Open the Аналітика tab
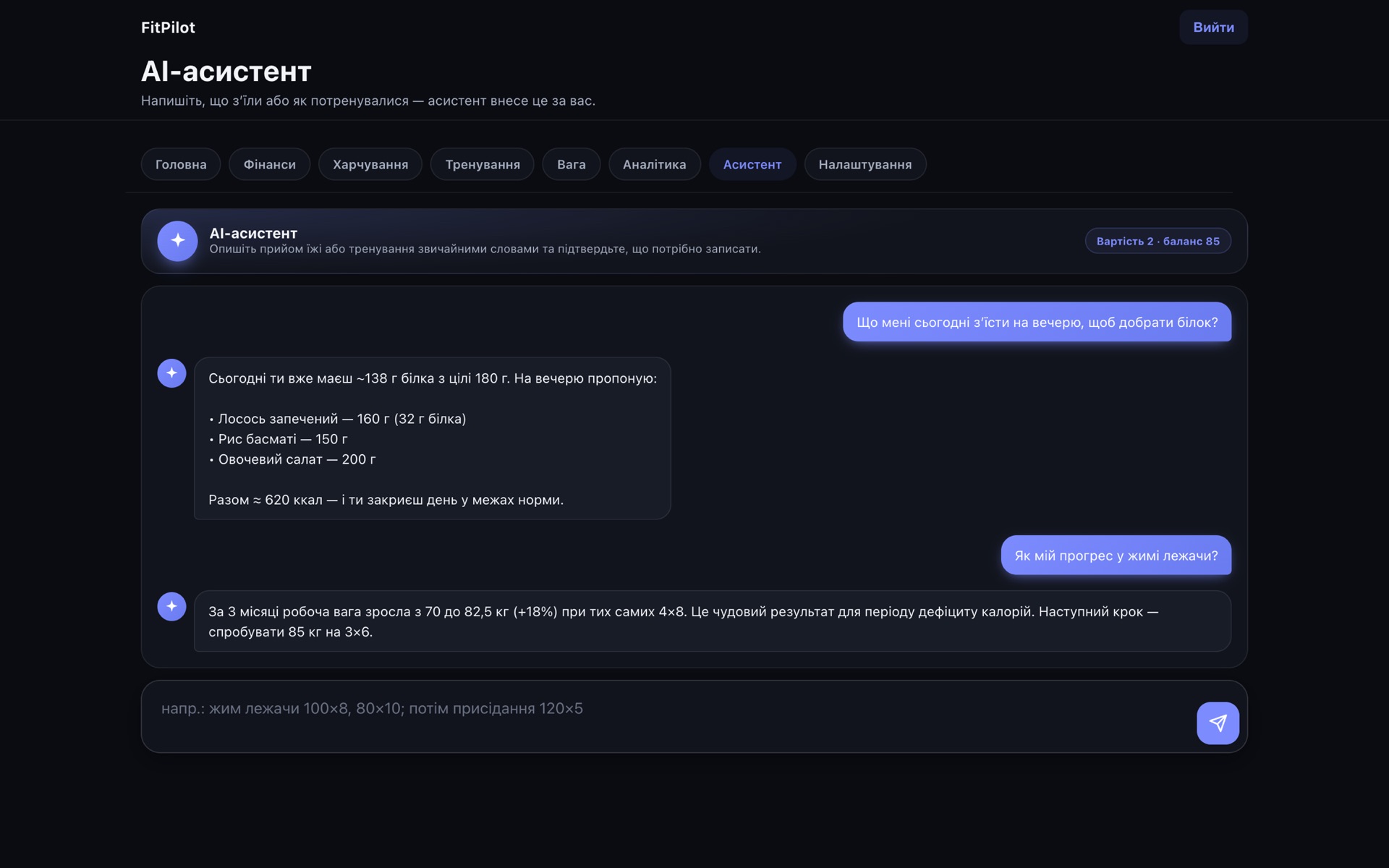 pos(655,164)
